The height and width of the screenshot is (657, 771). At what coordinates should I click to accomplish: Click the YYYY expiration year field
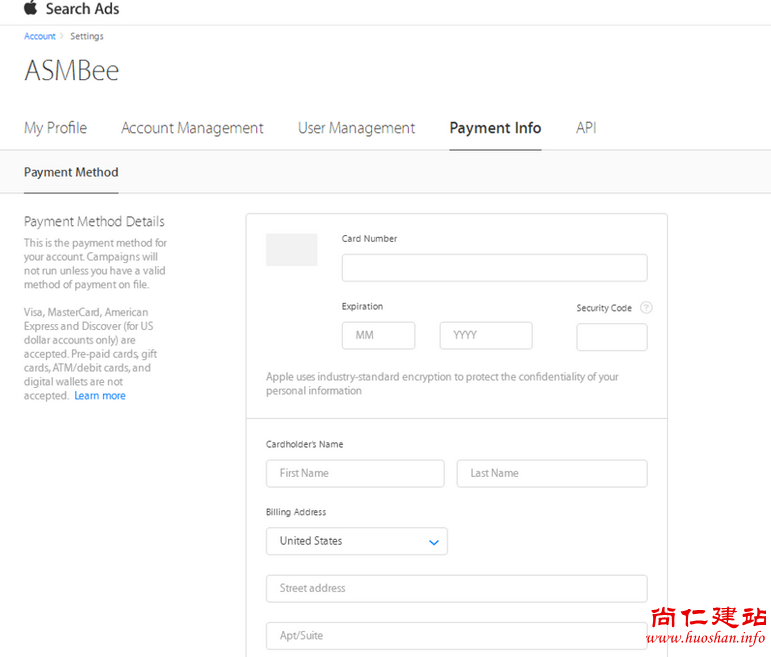486,336
